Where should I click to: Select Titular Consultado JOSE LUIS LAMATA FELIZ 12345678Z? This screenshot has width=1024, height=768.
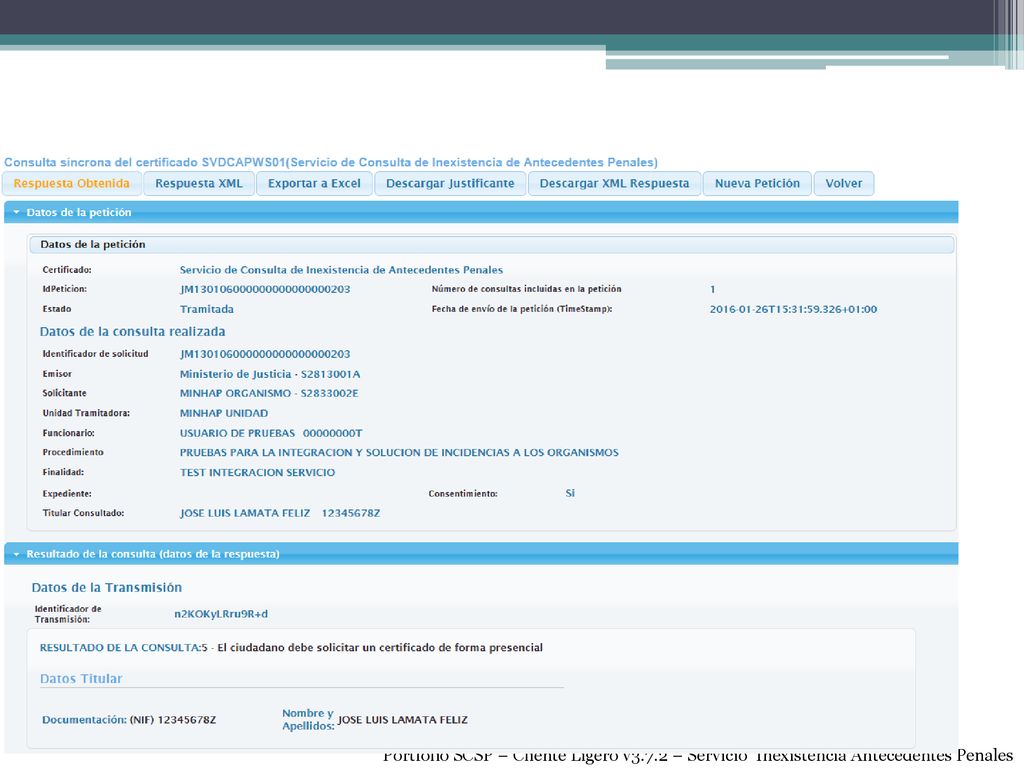point(280,513)
